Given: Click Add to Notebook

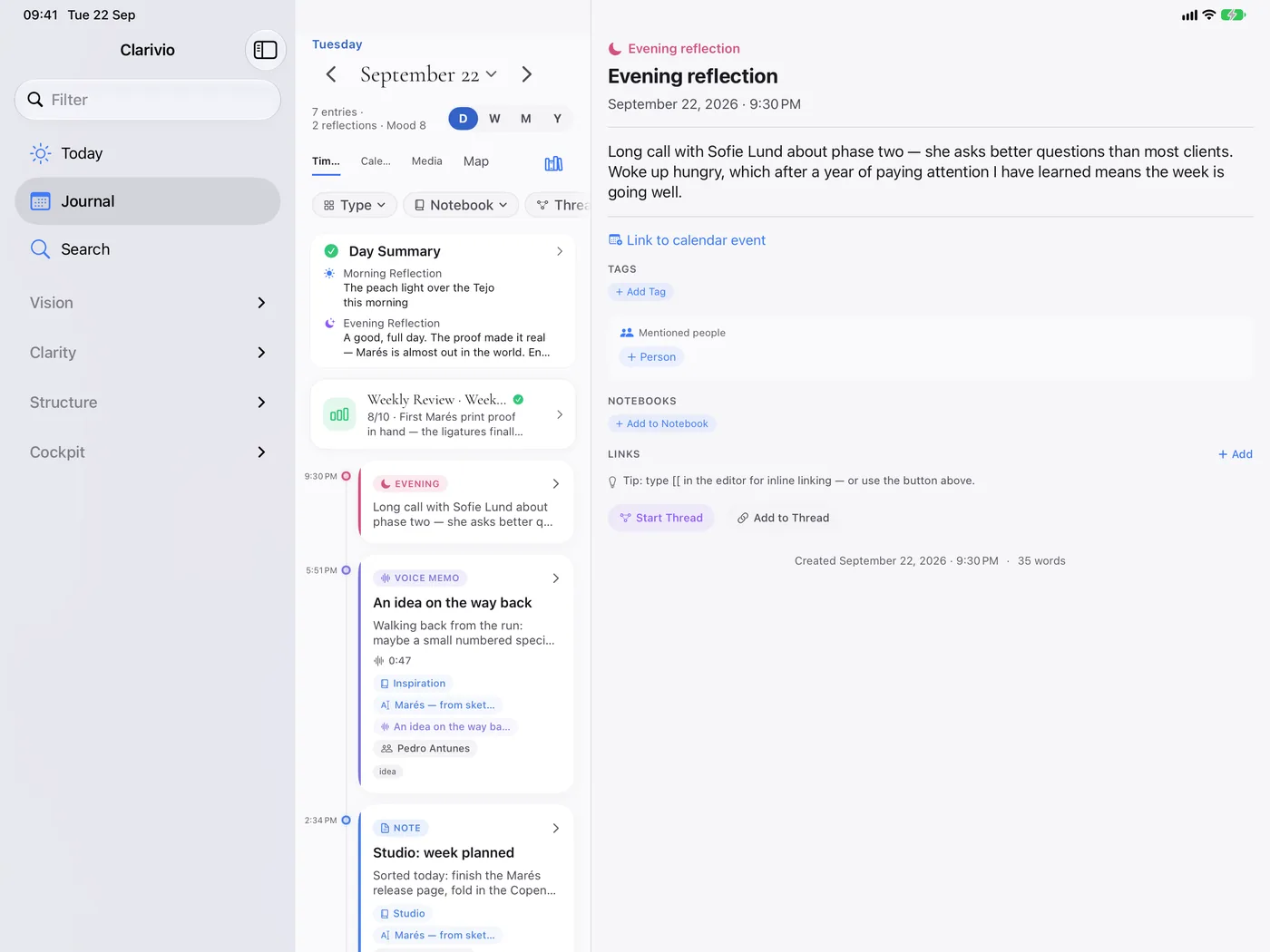Looking at the screenshot, I should click(662, 423).
